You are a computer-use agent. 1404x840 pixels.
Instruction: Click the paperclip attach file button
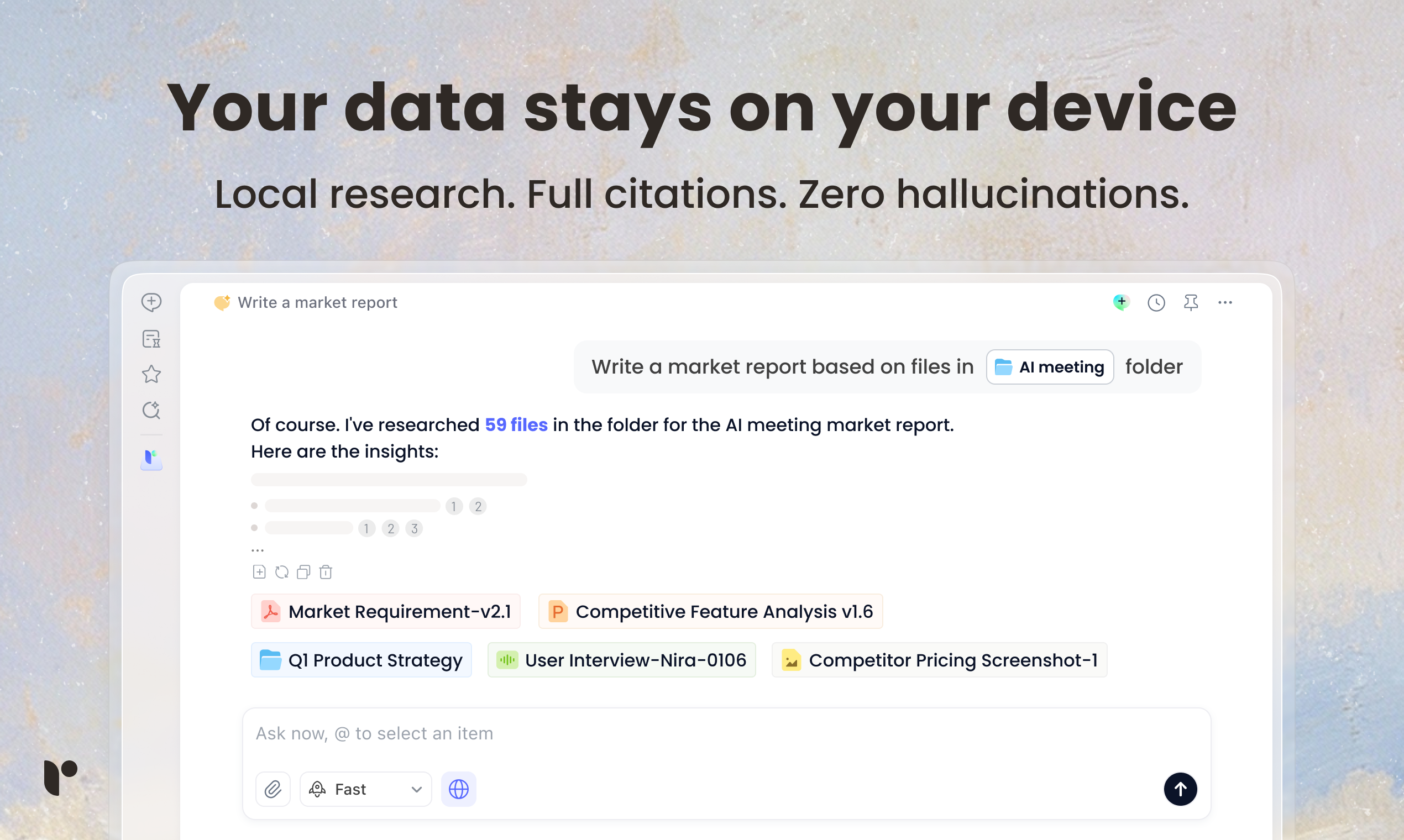[x=273, y=789]
